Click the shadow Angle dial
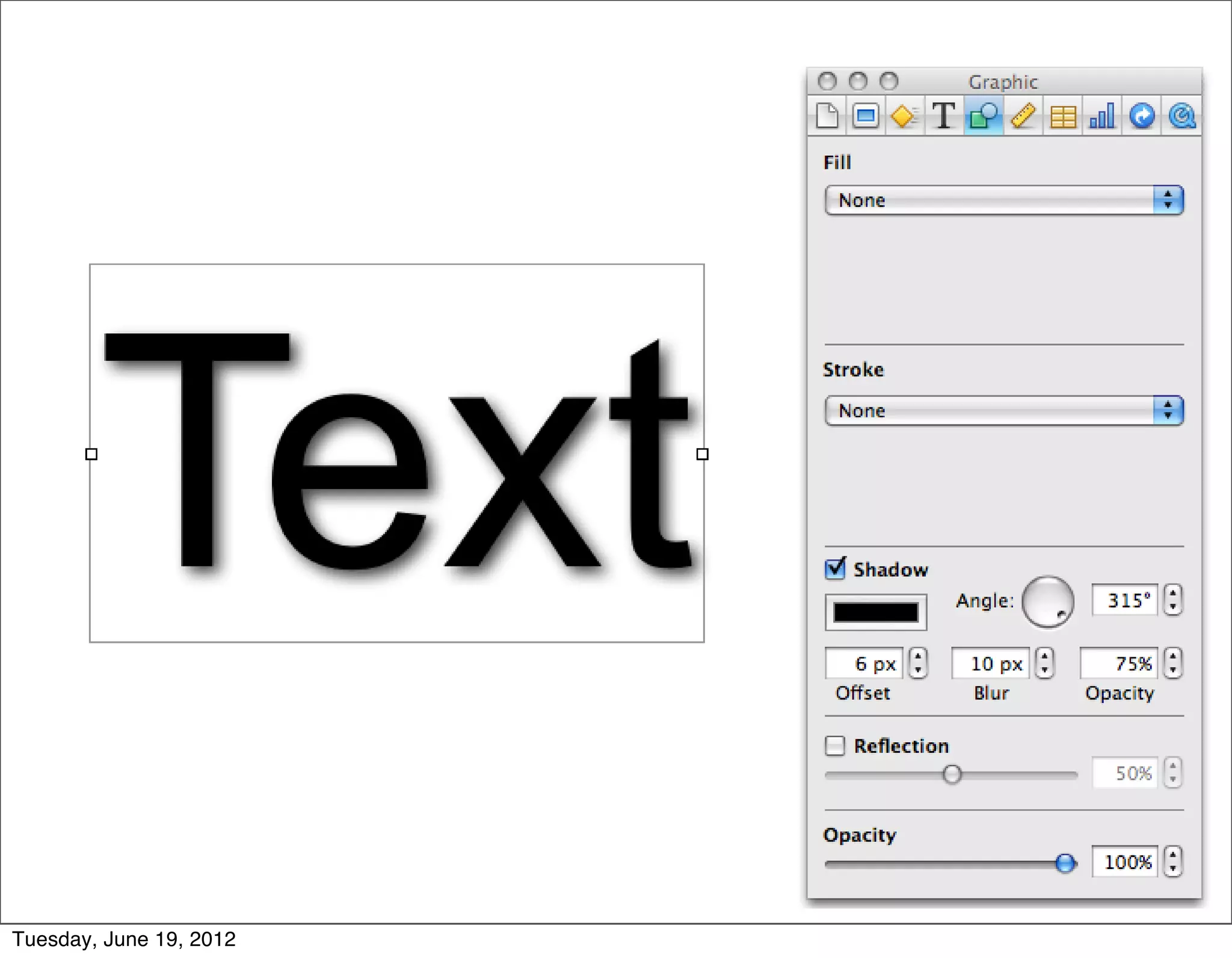This screenshot has width=1232, height=958. (1047, 601)
